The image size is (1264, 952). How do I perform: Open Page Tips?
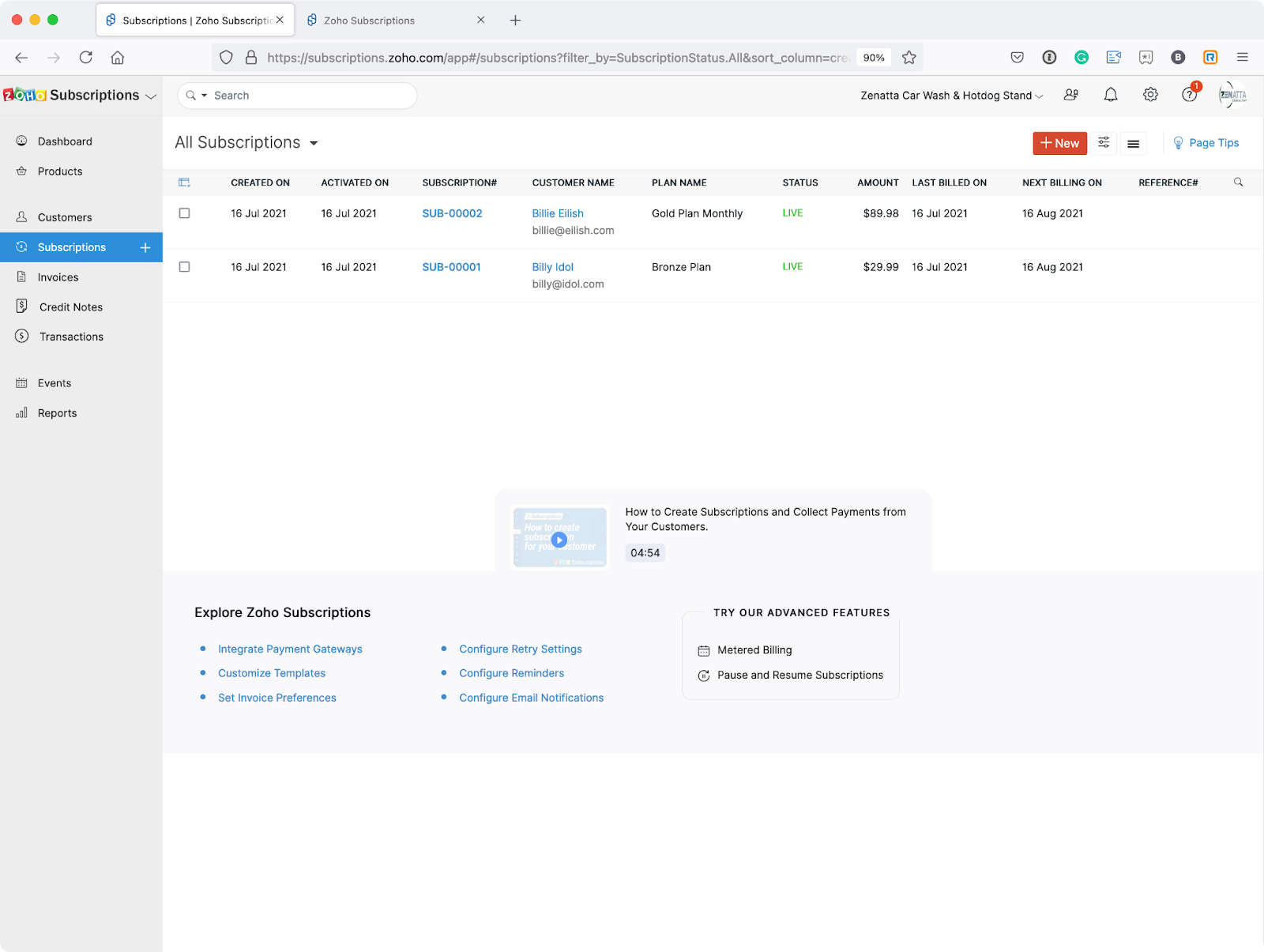[1206, 143]
